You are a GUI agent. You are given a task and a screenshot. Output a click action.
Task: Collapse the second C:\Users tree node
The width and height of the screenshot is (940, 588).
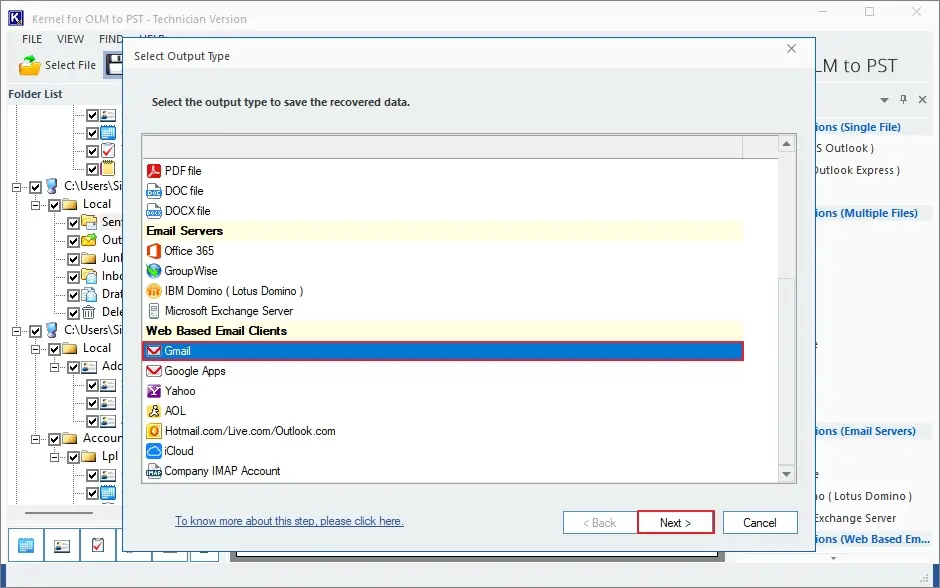tap(17, 331)
